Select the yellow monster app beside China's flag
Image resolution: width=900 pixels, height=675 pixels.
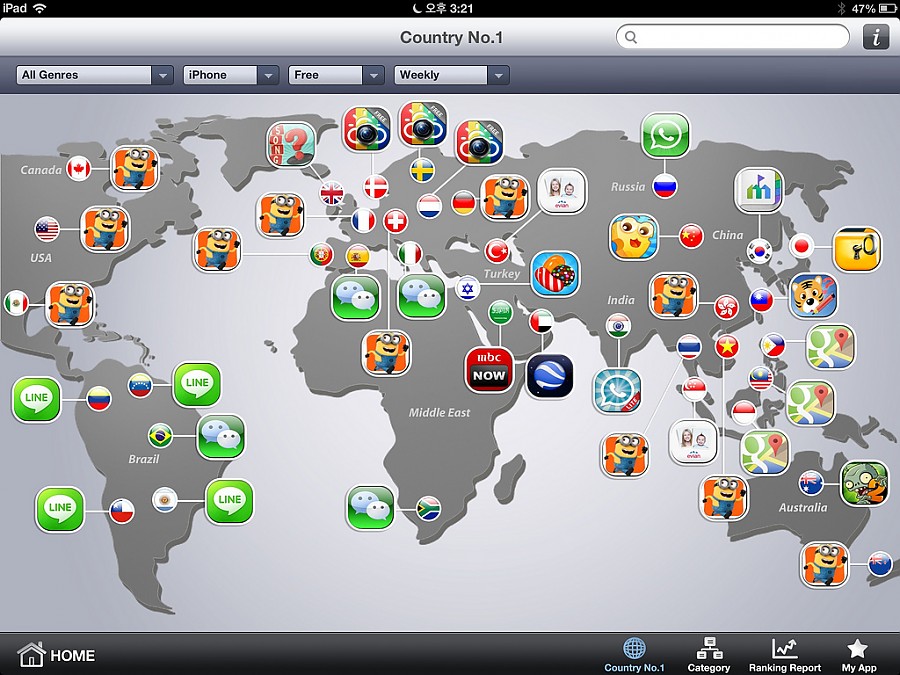(x=634, y=237)
